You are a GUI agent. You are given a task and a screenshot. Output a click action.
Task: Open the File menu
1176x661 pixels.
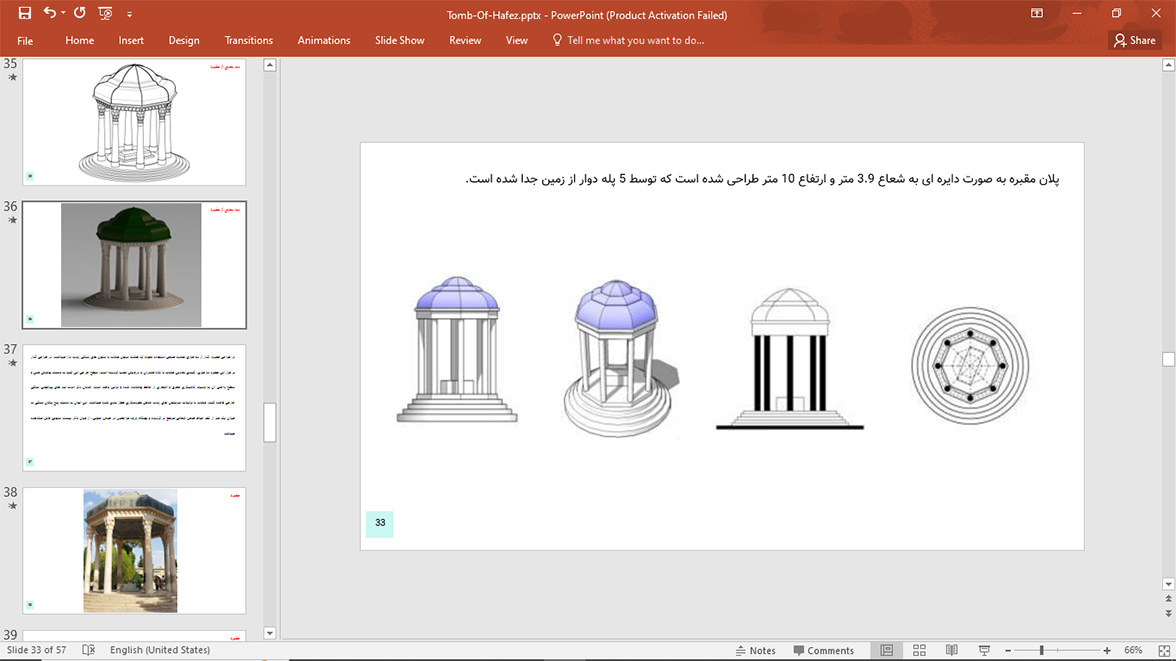click(25, 41)
